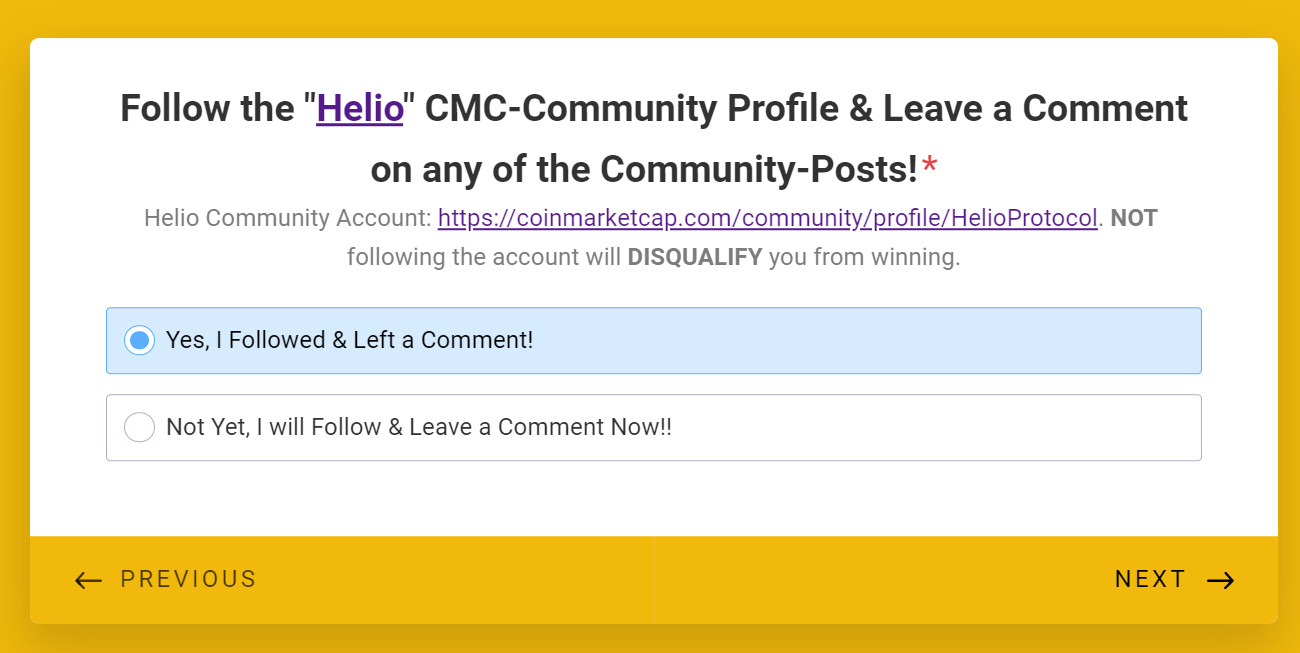Click "following the account will" description text
The height and width of the screenshot is (653, 1300).
(x=484, y=257)
